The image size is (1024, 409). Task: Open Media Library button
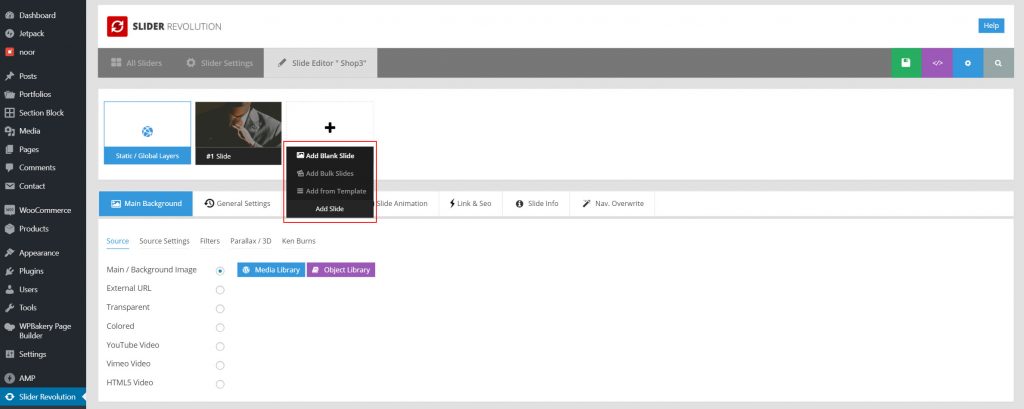coord(271,270)
